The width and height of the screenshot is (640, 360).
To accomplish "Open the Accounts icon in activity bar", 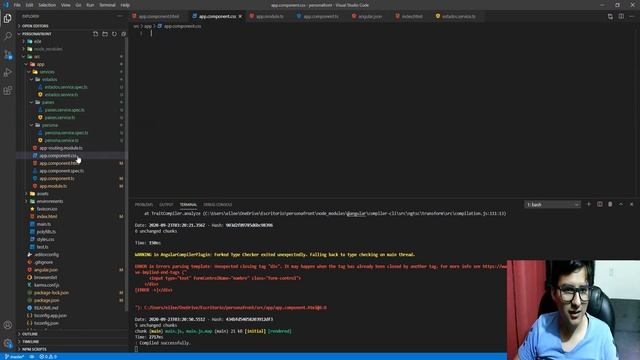I will coord(8,325).
